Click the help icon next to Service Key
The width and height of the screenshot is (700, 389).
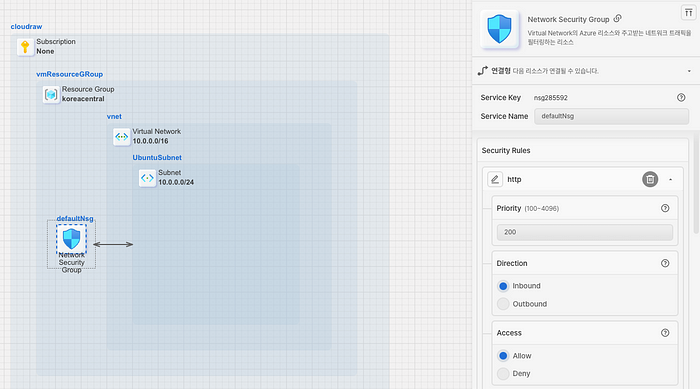click(681, 97)
